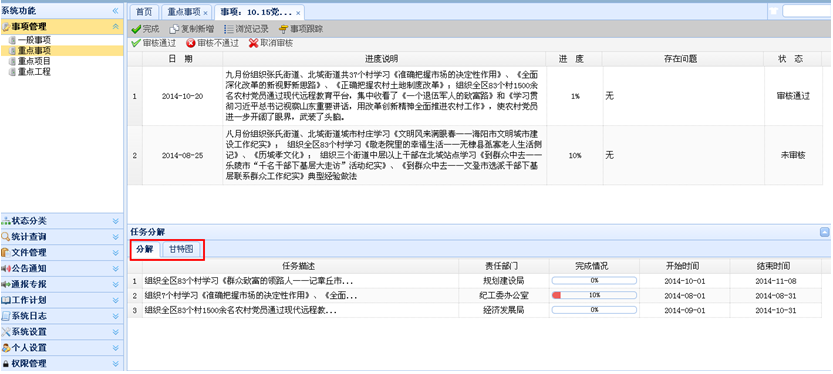Click the 存在问题 column header
This screenshot has width=833, height=374.
click(x=683, y=59)
